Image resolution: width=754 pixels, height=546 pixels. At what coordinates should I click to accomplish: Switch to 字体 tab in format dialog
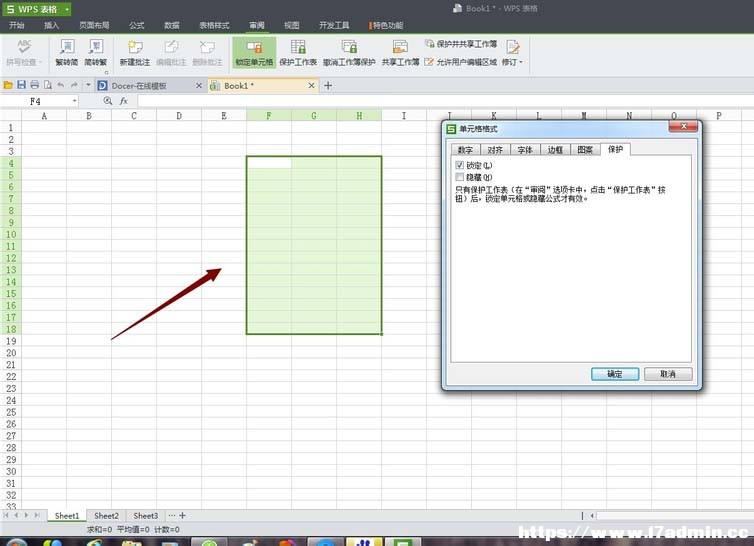tap(525, 150)
